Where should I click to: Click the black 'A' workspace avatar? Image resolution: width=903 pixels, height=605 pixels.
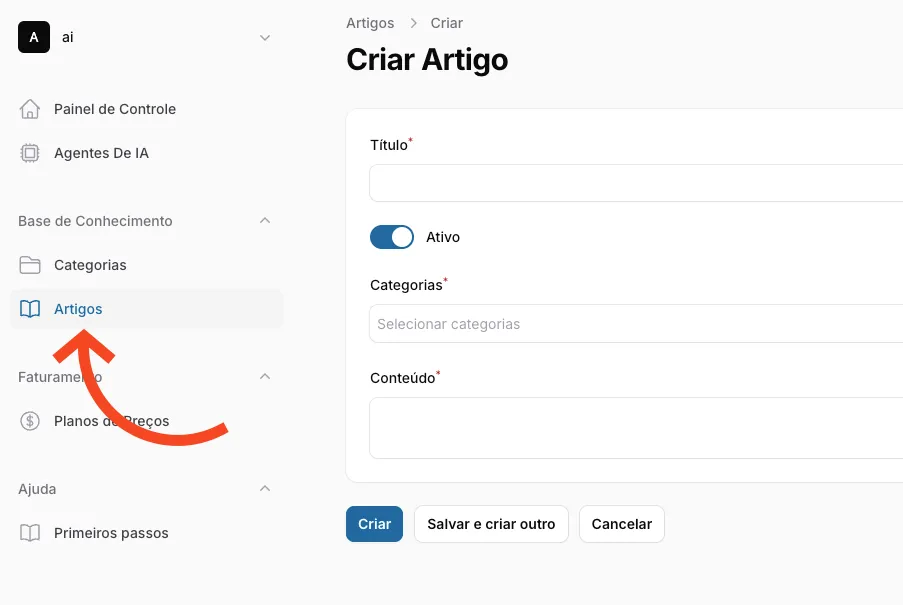click(x=34, y=37)
